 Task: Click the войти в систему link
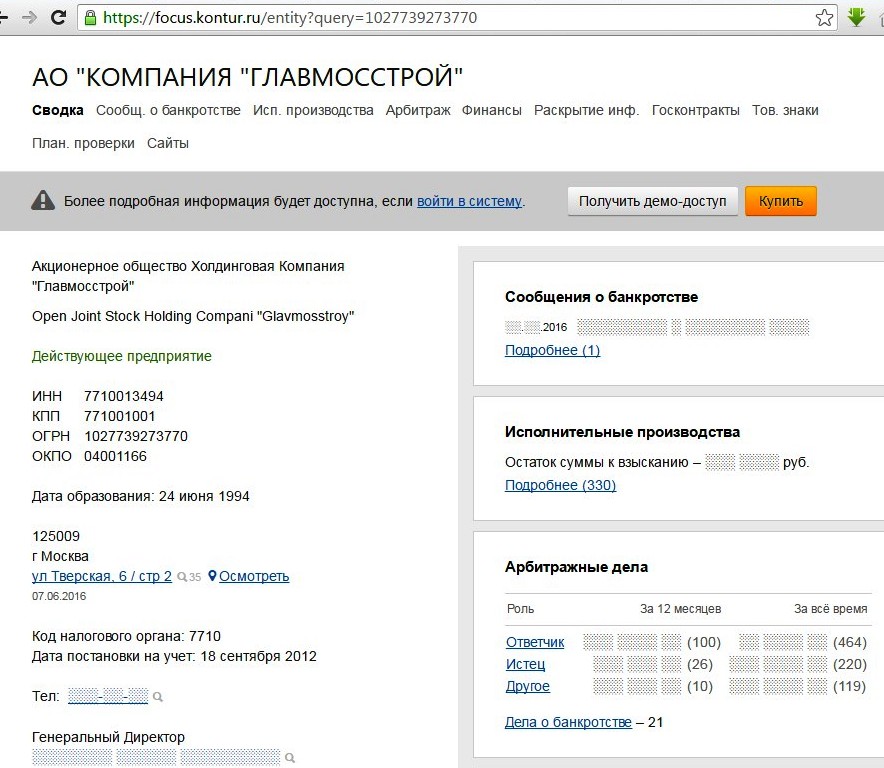(x=470, y=201)
